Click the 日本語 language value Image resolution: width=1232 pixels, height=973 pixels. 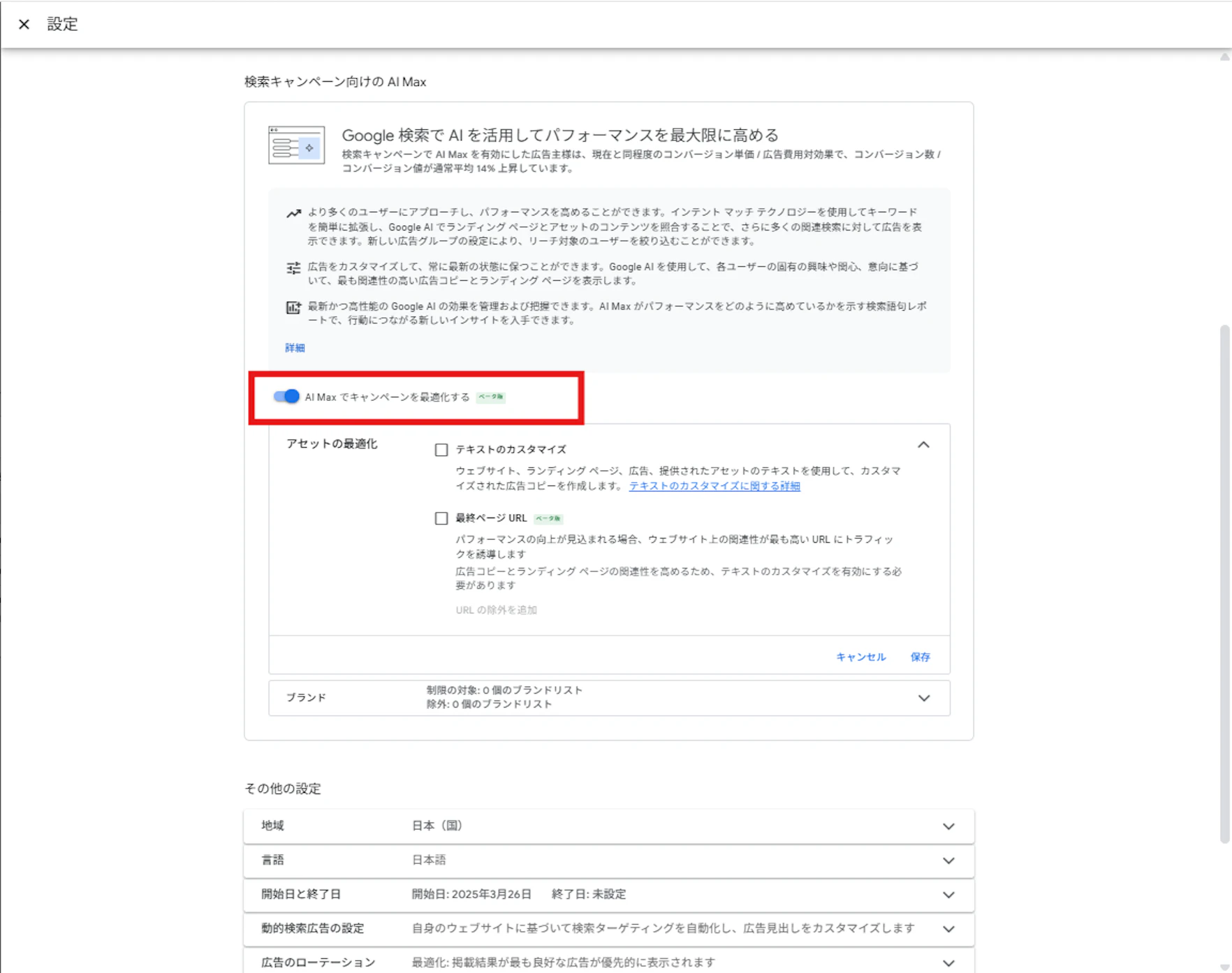coord(429,860)
